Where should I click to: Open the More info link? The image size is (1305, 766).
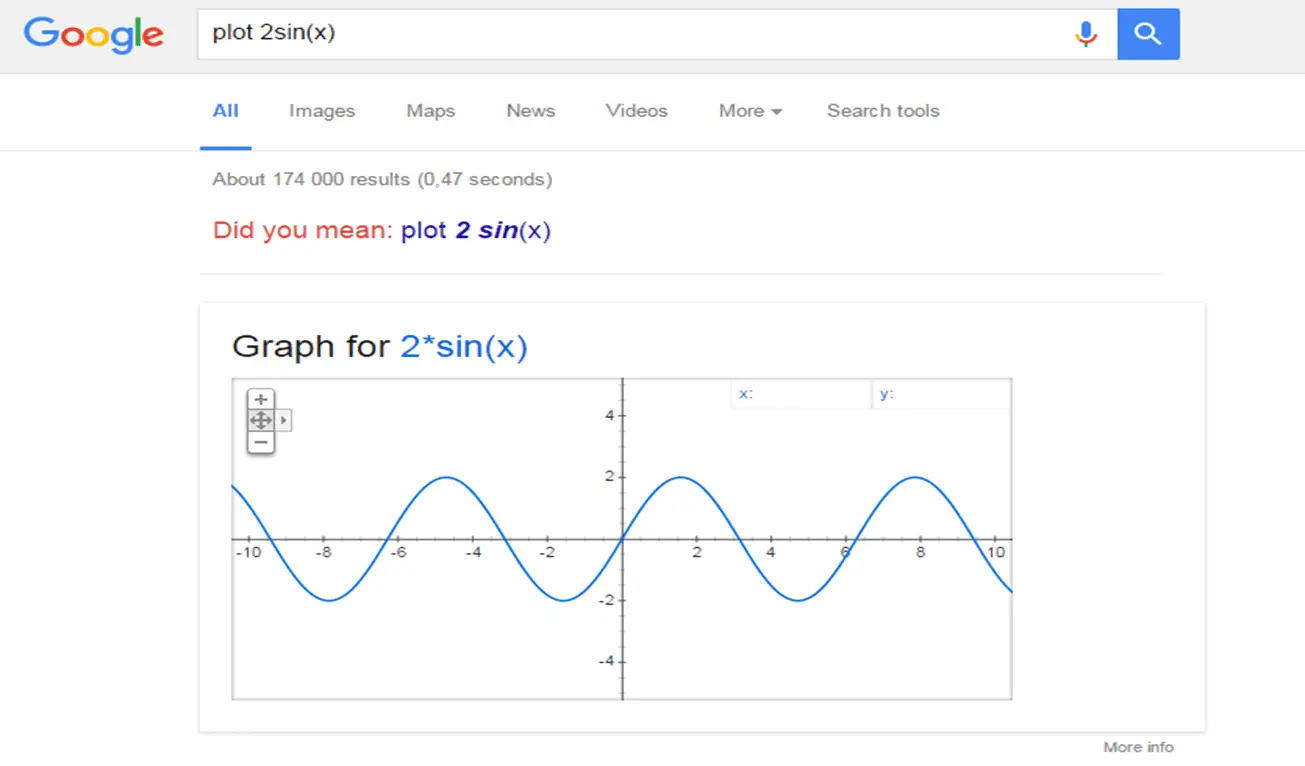(1138, 747)
